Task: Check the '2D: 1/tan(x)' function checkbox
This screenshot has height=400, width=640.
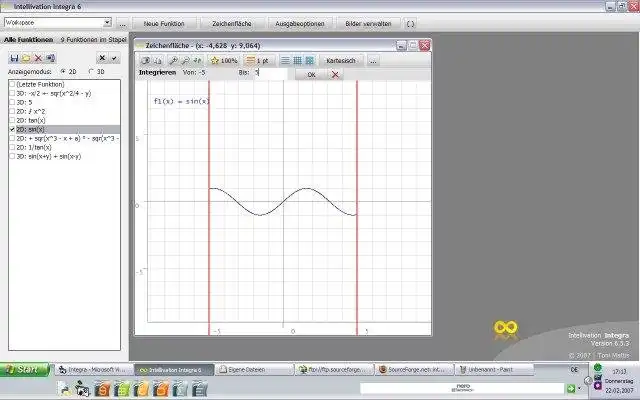Action: click(12, 147)
